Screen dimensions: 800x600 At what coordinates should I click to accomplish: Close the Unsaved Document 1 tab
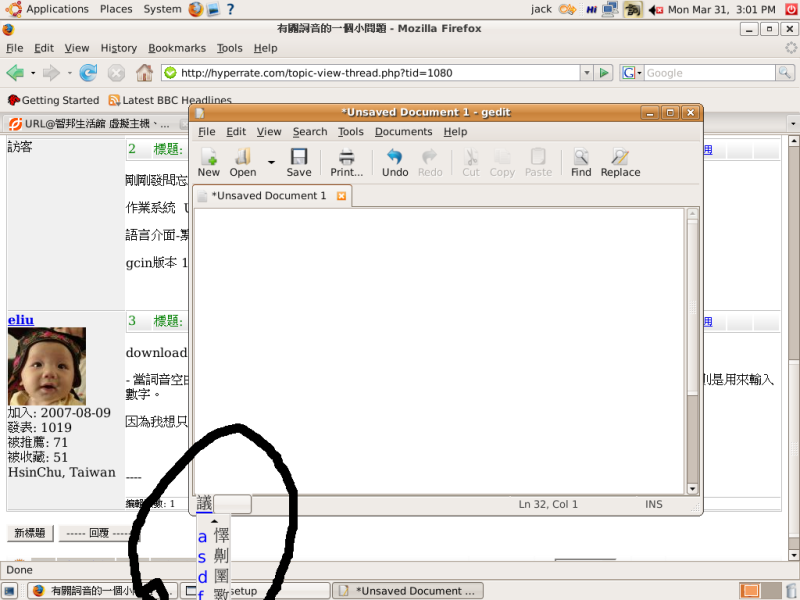tap(341, 196)
